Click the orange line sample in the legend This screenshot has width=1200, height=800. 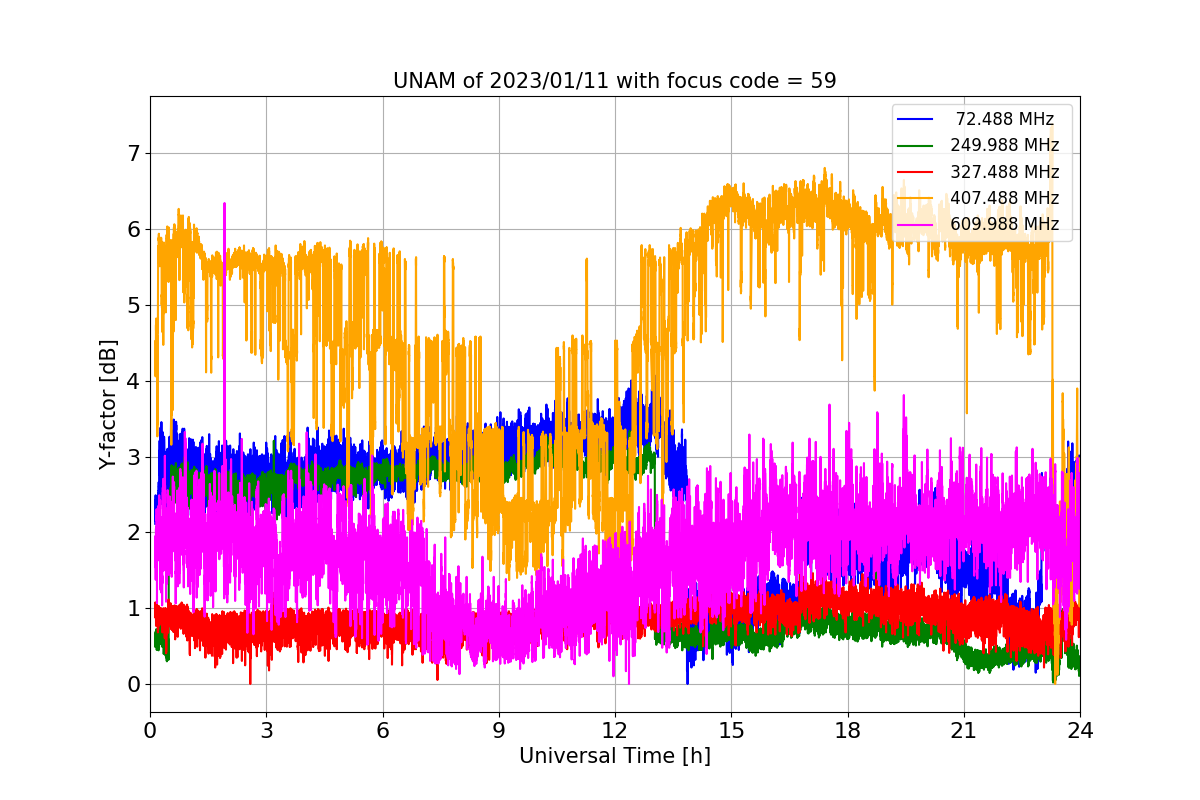[917, 198]
